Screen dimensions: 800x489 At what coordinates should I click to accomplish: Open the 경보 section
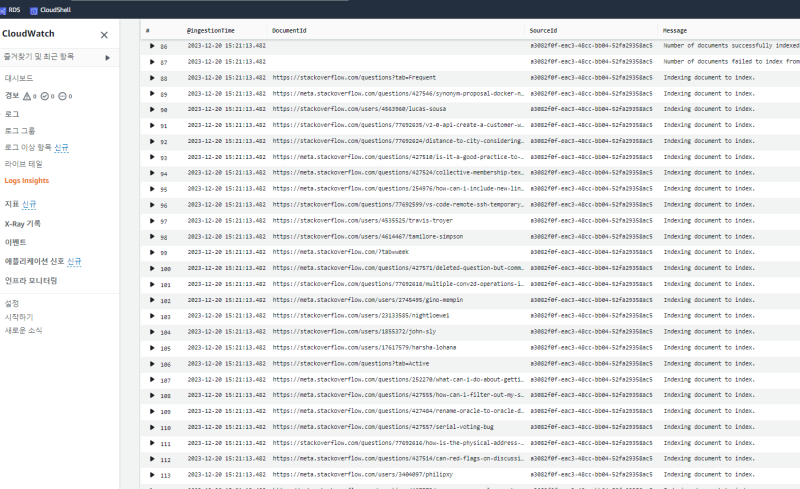pos(12,95)
